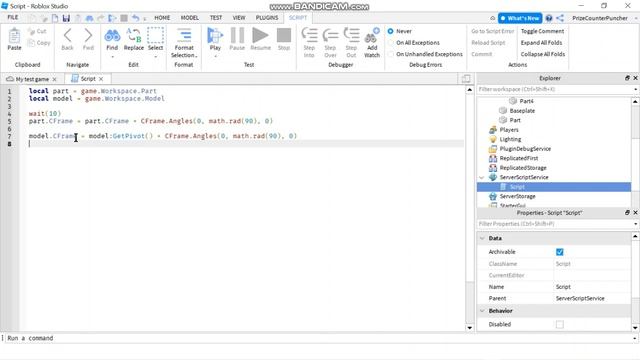Click the split-view icon above the editor
This screenshot has height=360, width=640.
466,78
